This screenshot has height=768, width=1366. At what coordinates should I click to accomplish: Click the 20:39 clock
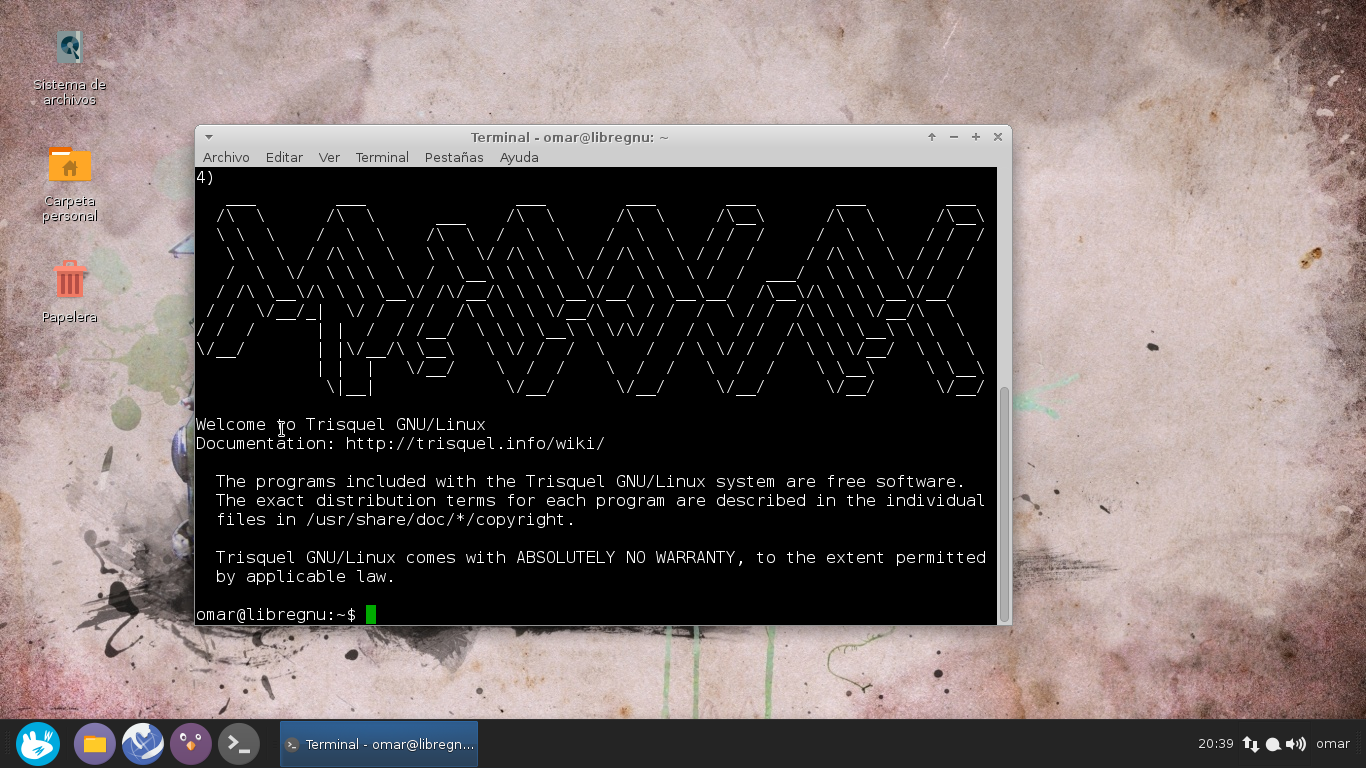pos(1215,744)
